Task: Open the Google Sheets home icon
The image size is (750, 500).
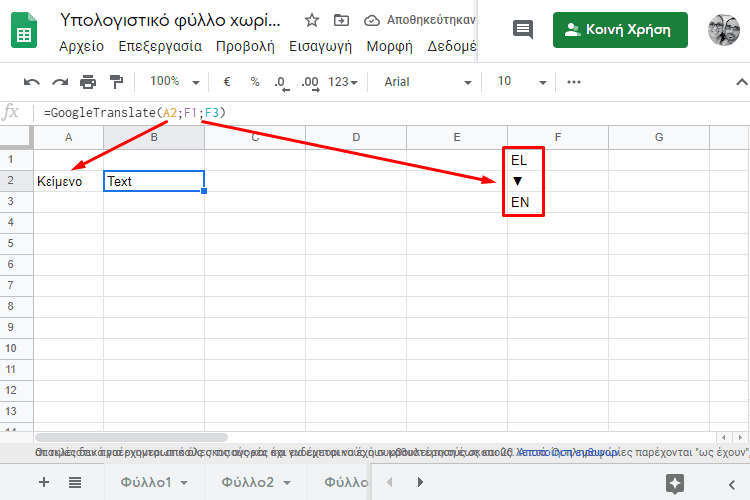Action: pos(24,30)
